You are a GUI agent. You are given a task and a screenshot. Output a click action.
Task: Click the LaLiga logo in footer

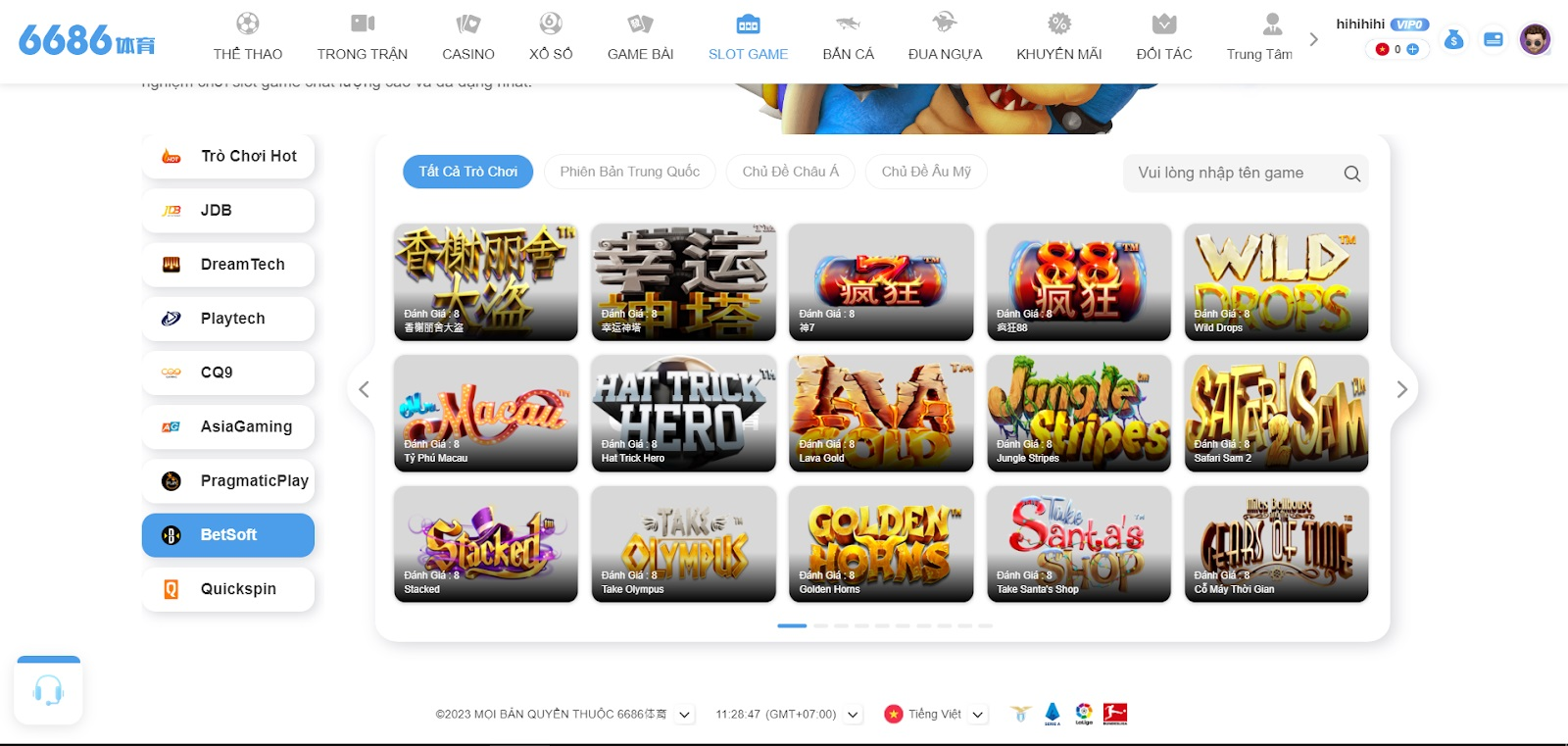point(1084,714)
